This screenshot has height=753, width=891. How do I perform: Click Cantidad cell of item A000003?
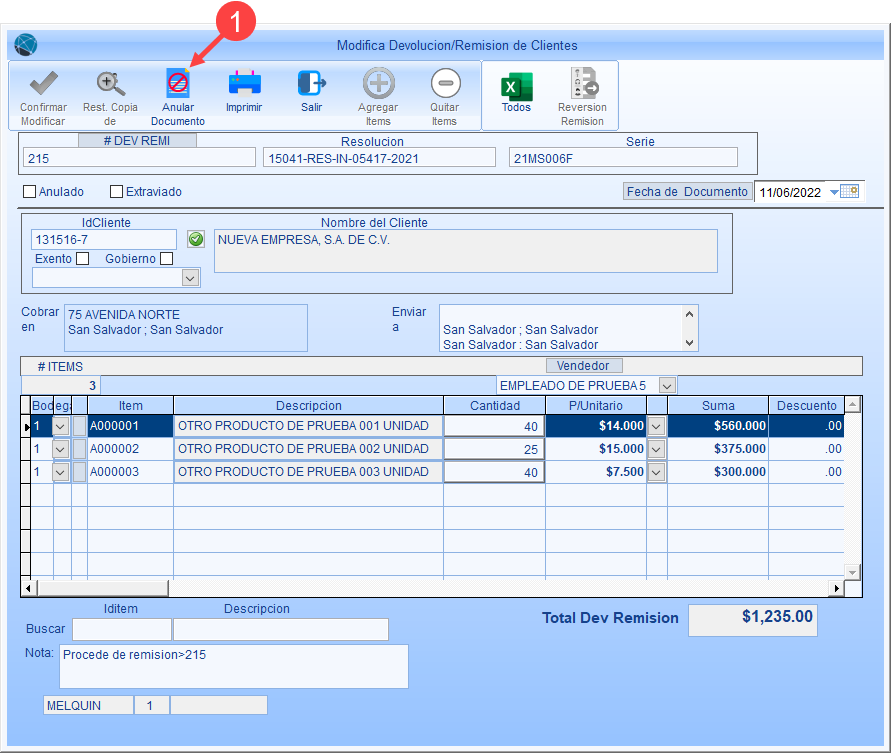pos(494,472)
